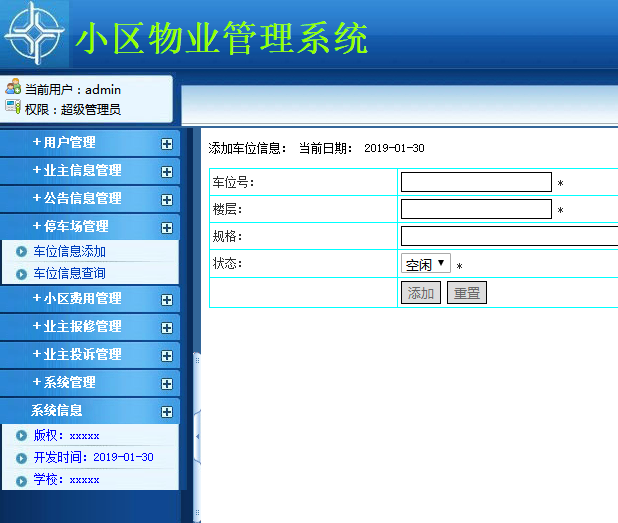
Task: Open the 业主投诉管理 menu
Action: point(77,354)
